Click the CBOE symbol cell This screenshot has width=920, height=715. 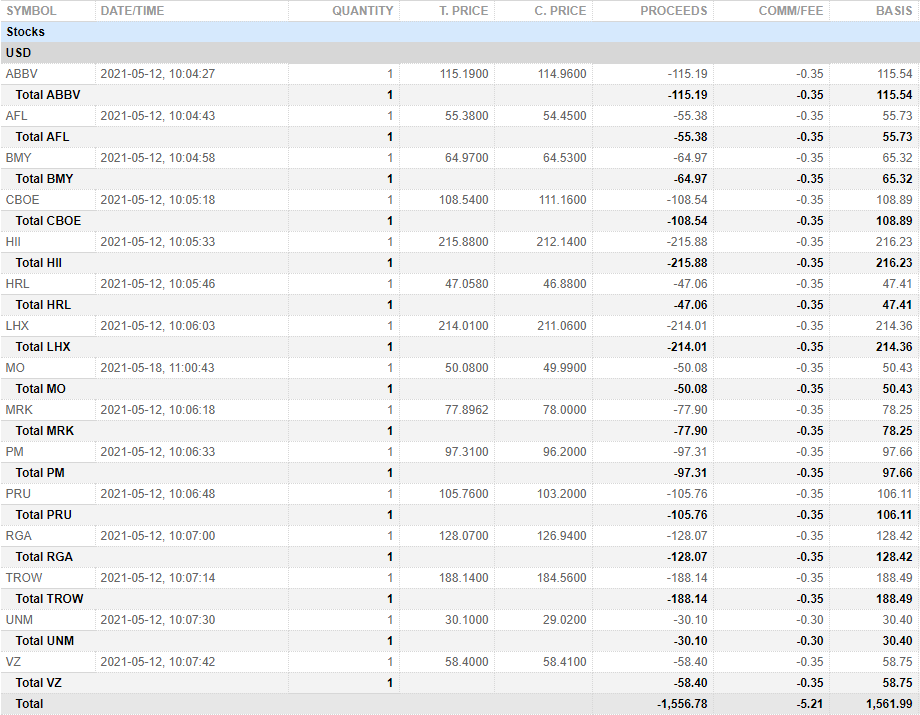22,200
